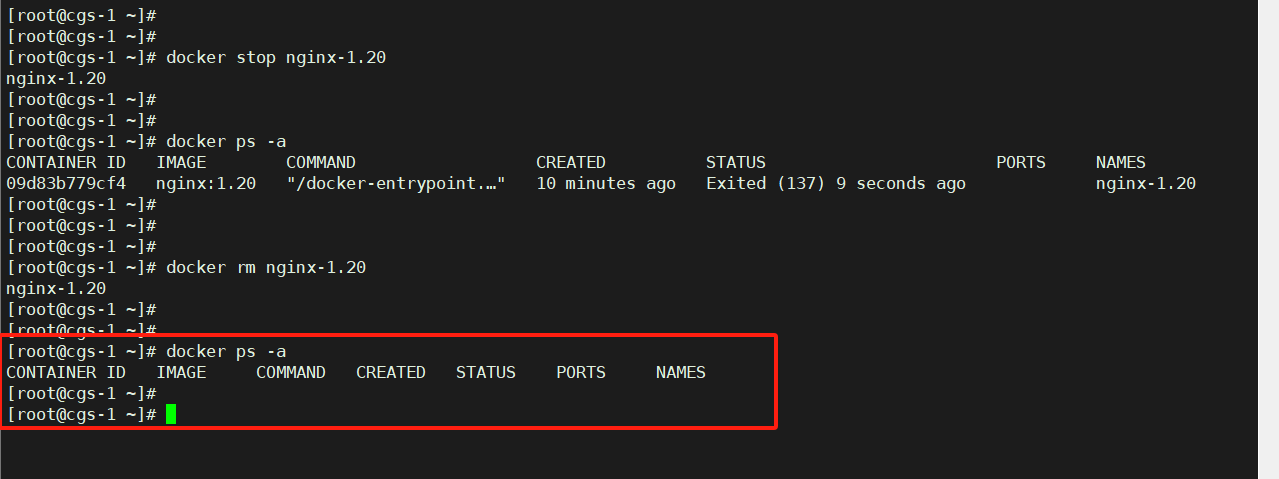Click IMAGE header above nginx:1.20

pyautogui.click(x=181, y=162)
